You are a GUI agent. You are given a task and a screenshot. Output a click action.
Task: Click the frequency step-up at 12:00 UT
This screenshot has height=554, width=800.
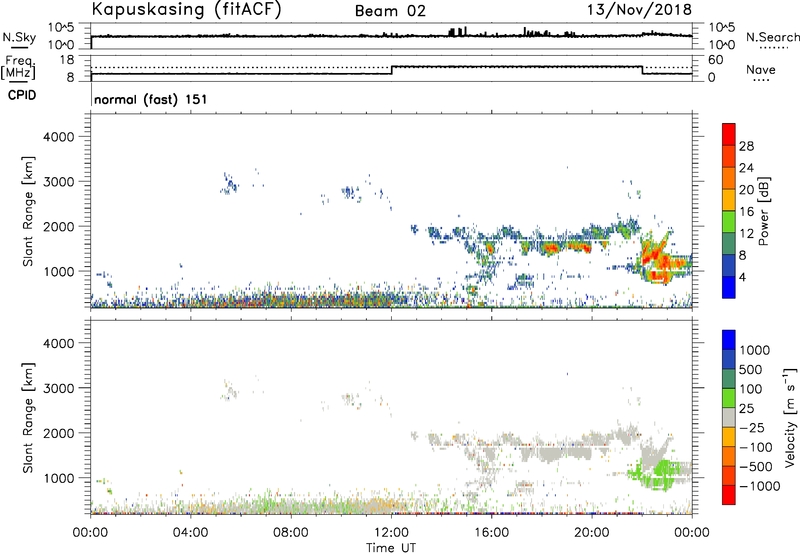392,70
